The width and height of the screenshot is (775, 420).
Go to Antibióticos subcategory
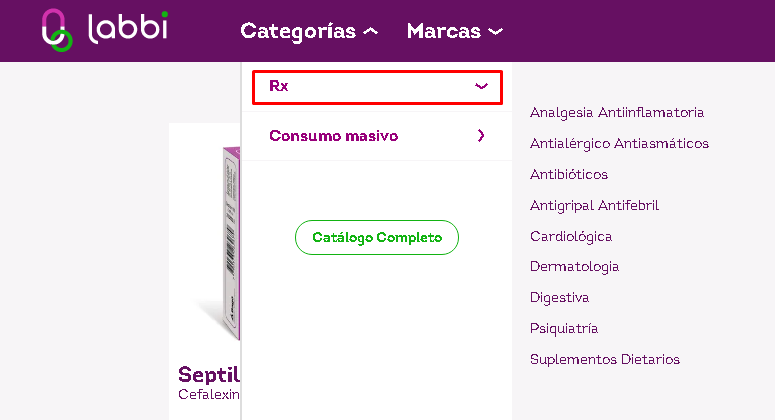click(569, 175)
